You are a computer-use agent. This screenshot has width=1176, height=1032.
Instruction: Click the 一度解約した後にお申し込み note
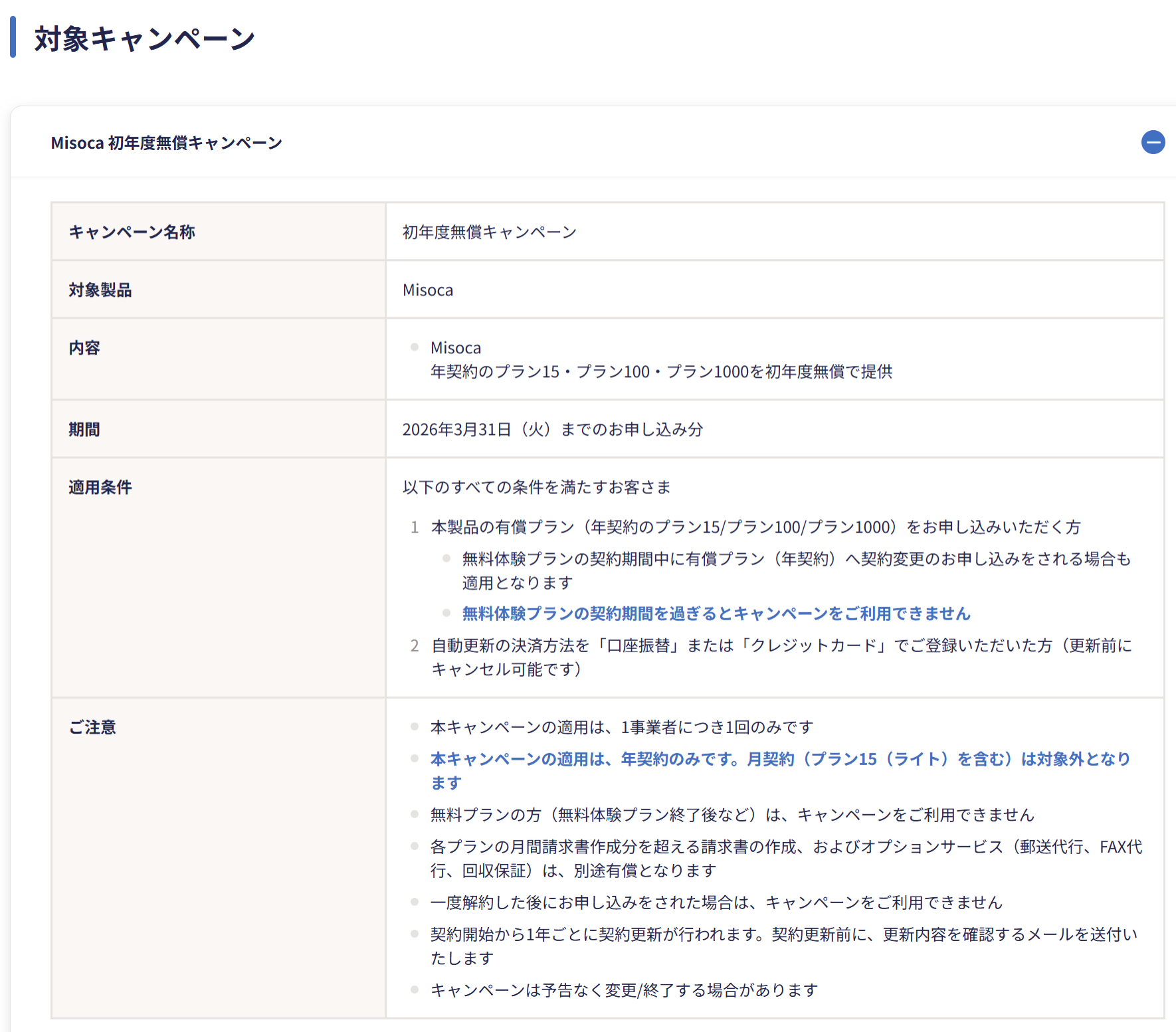pos(716,903)
